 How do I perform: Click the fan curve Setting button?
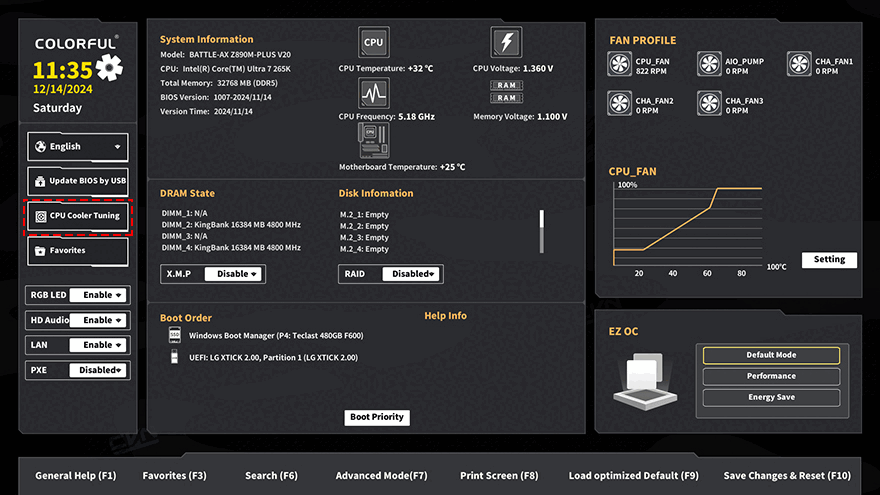pyautogui.click(x=829, y=259)
